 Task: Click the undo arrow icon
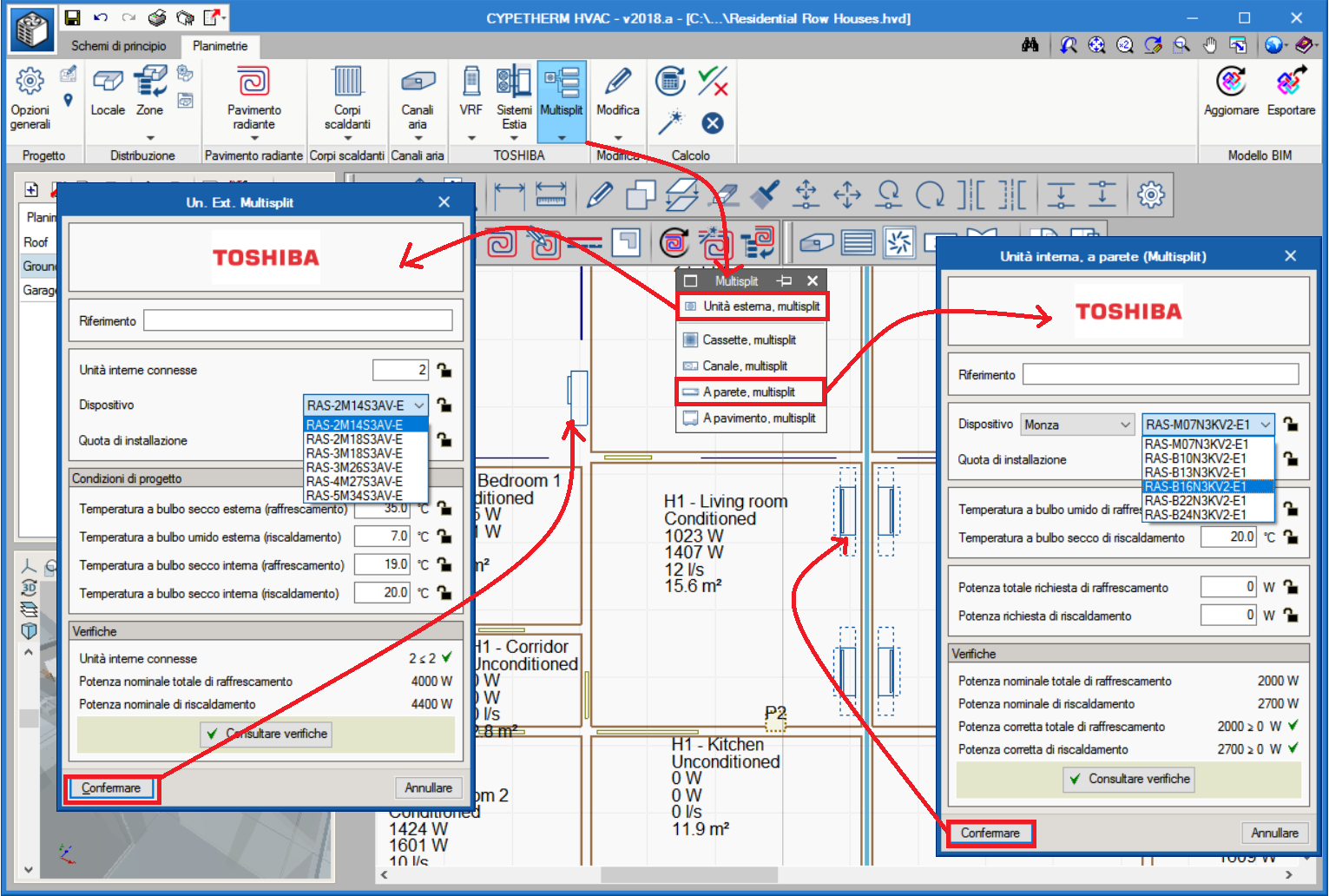101,17
